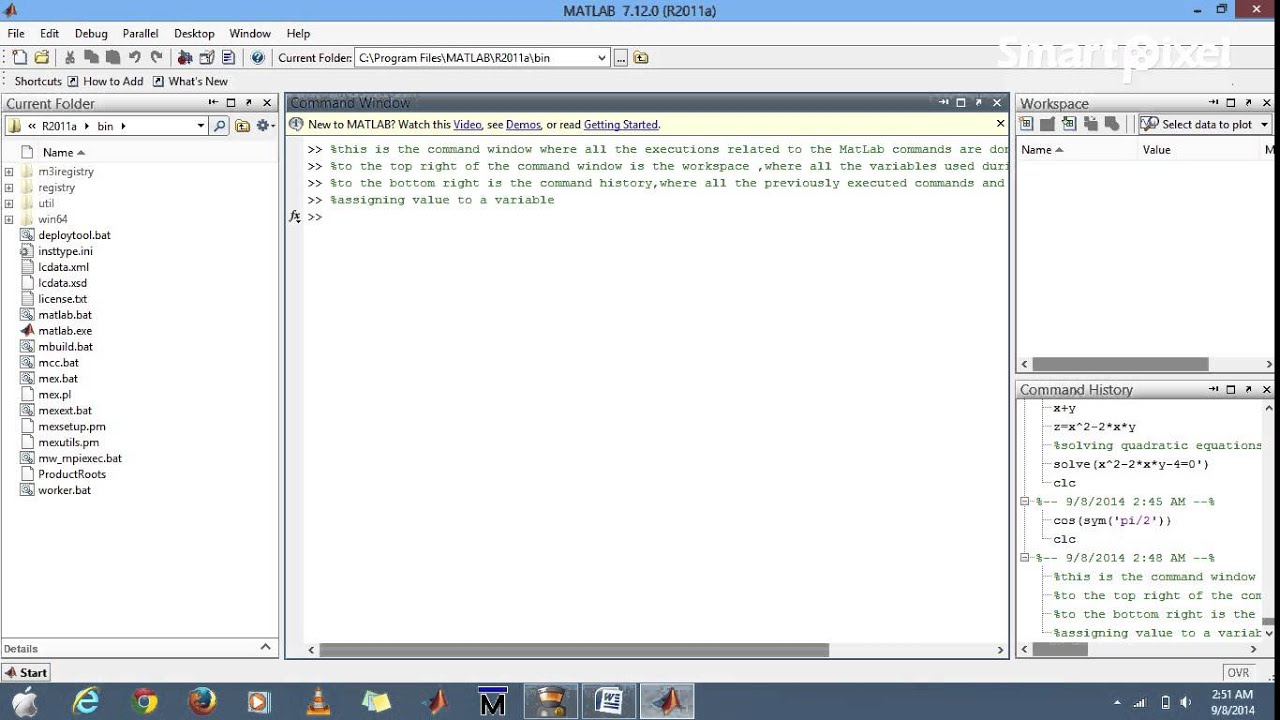The width and height of the screenshot is (1280, 720).
Task: Click the Workspace horizontal scrollbar thumb
Action: click(x=1120, y=365)
